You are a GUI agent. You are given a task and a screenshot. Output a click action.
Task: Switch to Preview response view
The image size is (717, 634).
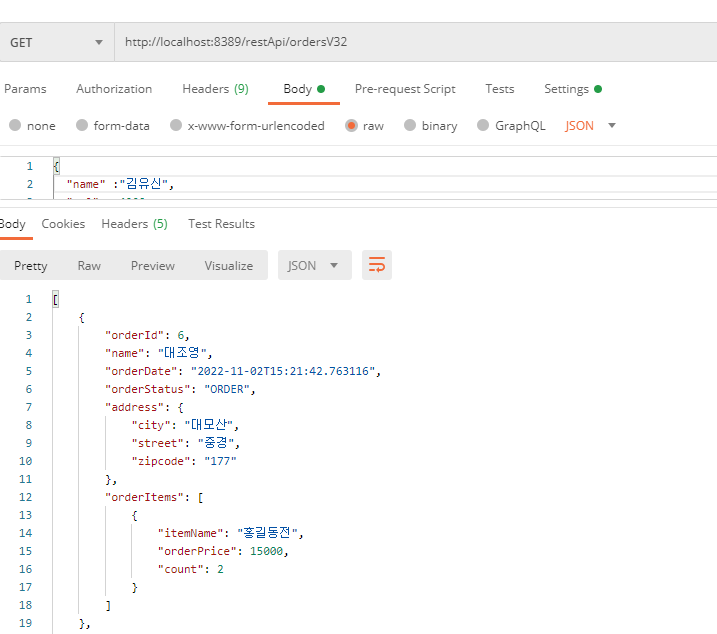click(153, 265)
